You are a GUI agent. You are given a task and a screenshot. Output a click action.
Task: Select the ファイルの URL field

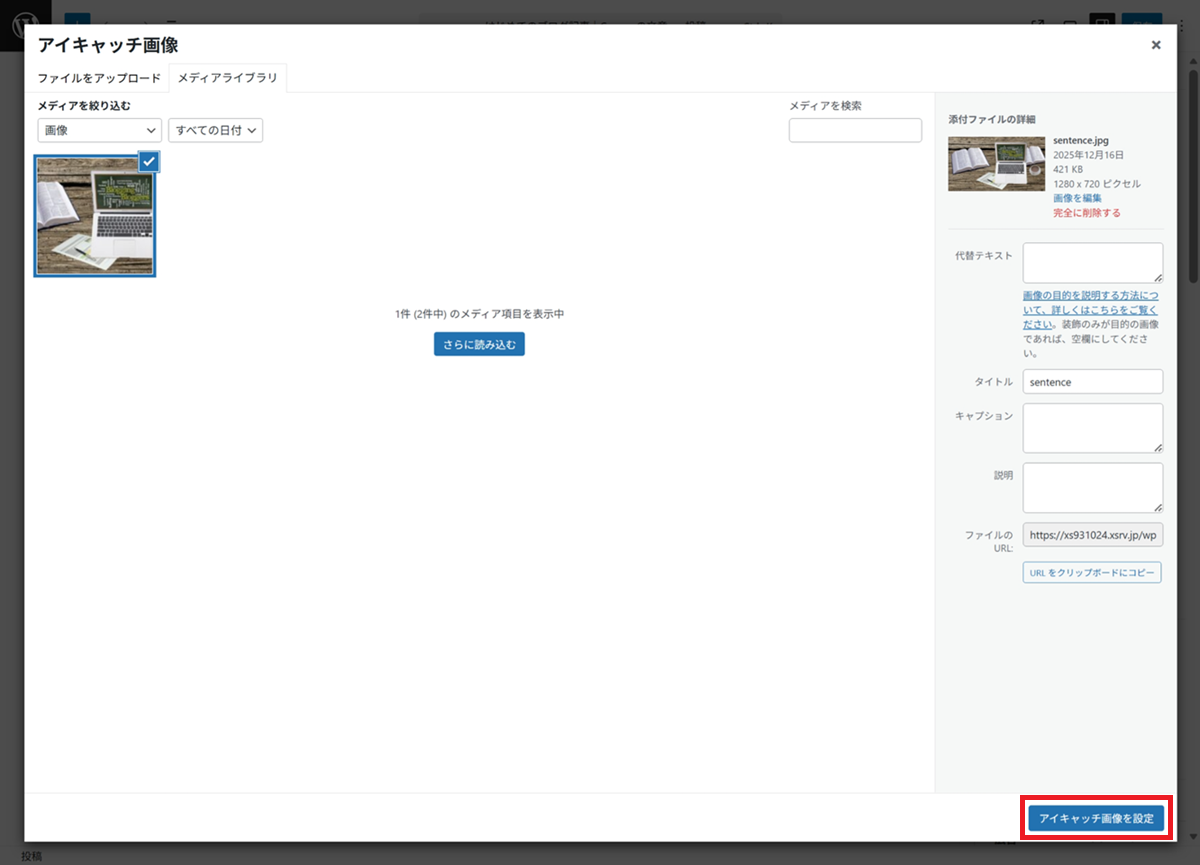1092,535
